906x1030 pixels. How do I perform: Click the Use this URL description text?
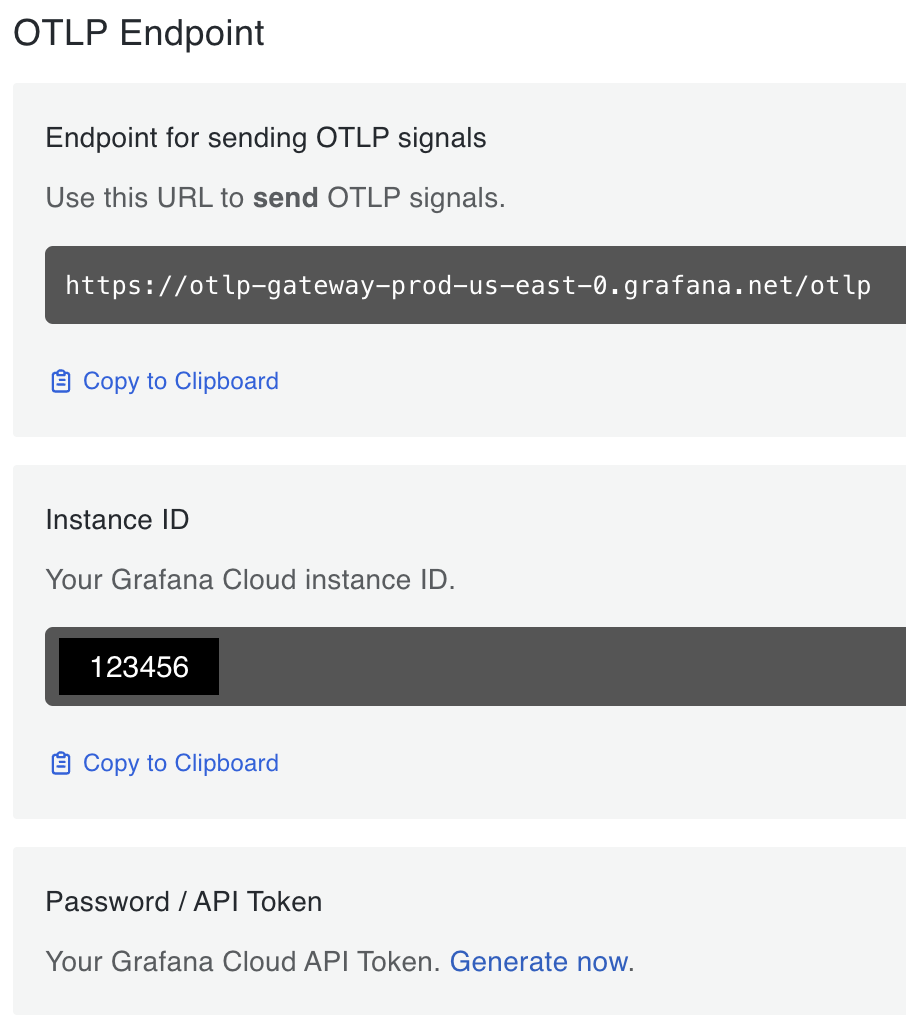[x=276, y=198]
